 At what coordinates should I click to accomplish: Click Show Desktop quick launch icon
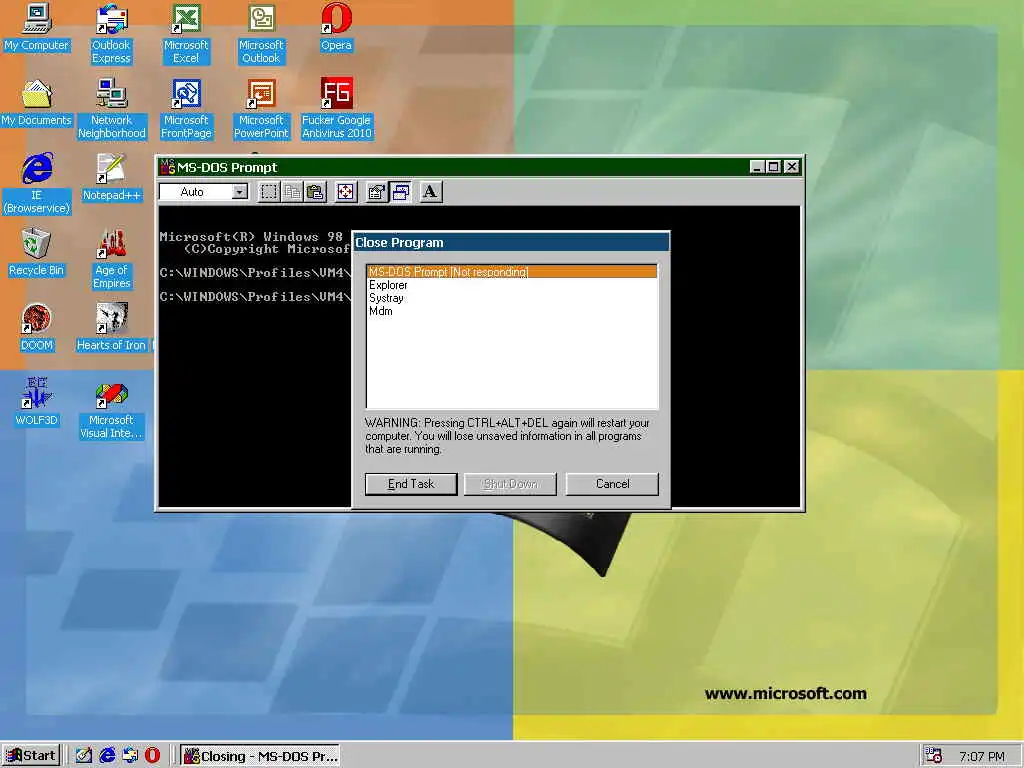[x=84, y=756]
